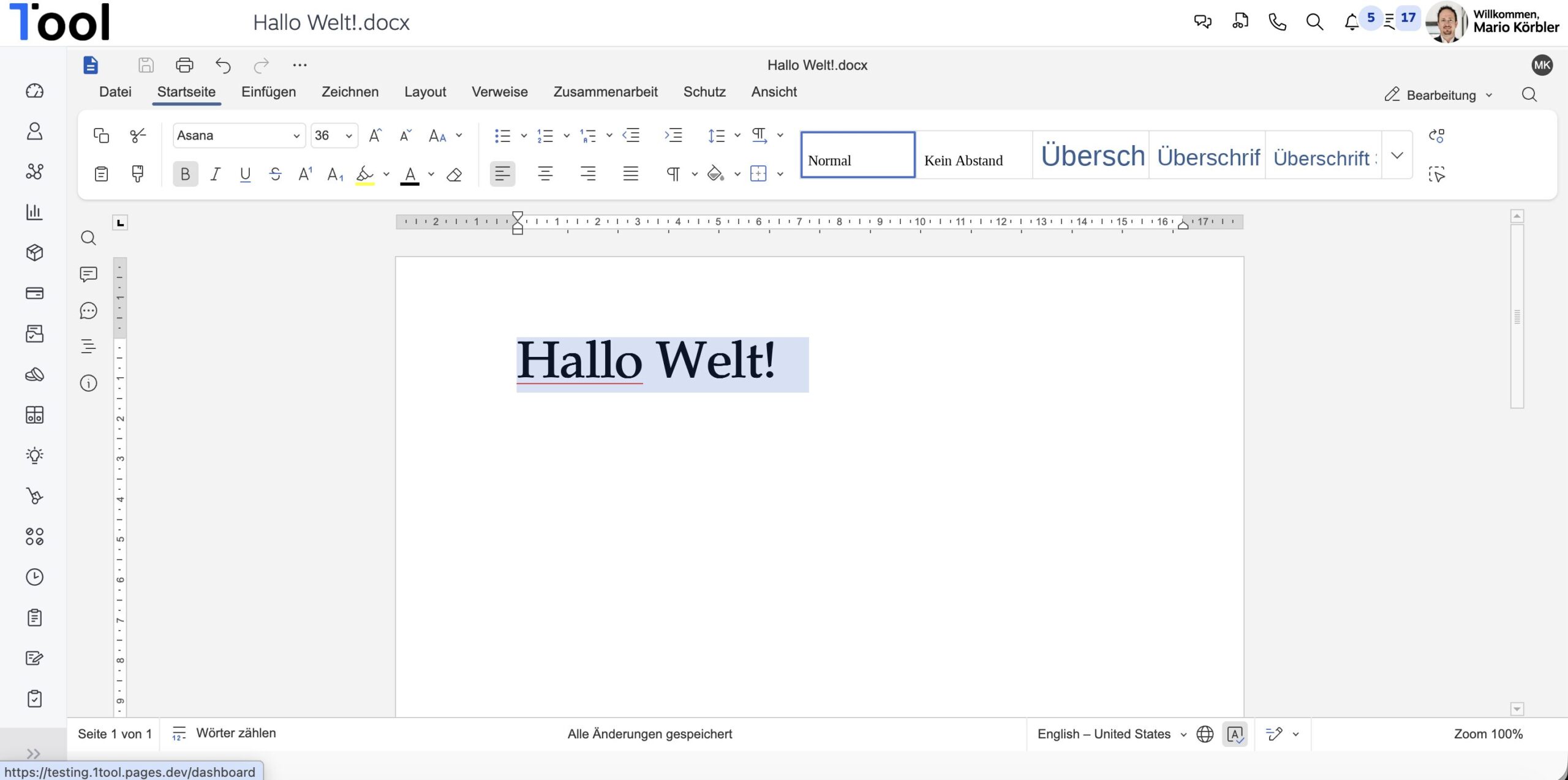Click the copy style paintbrush icon
The height and width of the screenshot is (780, 1568).
(x=138, y=174)
